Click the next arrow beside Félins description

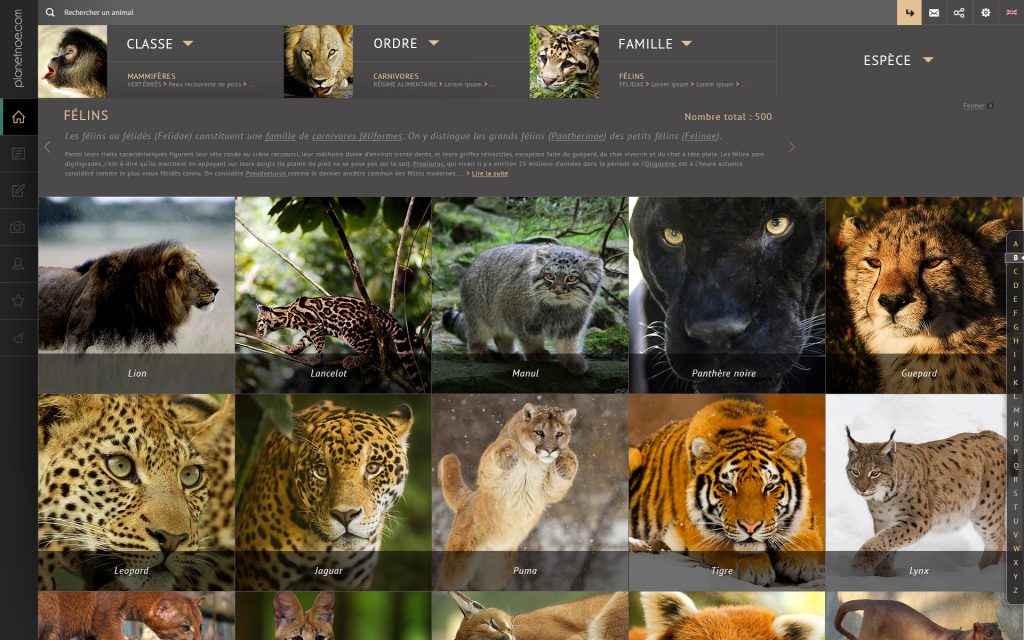coord(792,147)
